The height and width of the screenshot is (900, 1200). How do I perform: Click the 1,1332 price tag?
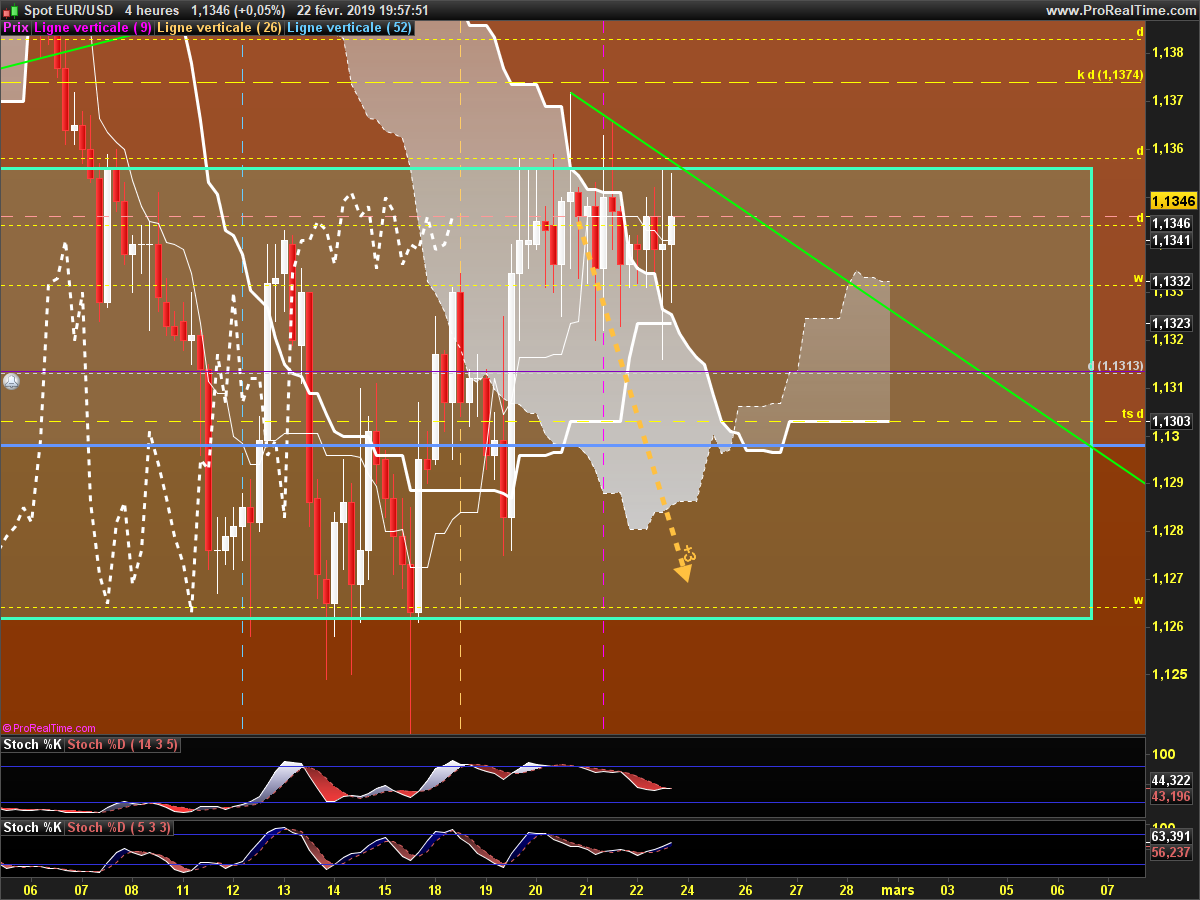click(x=1171, y=281)
